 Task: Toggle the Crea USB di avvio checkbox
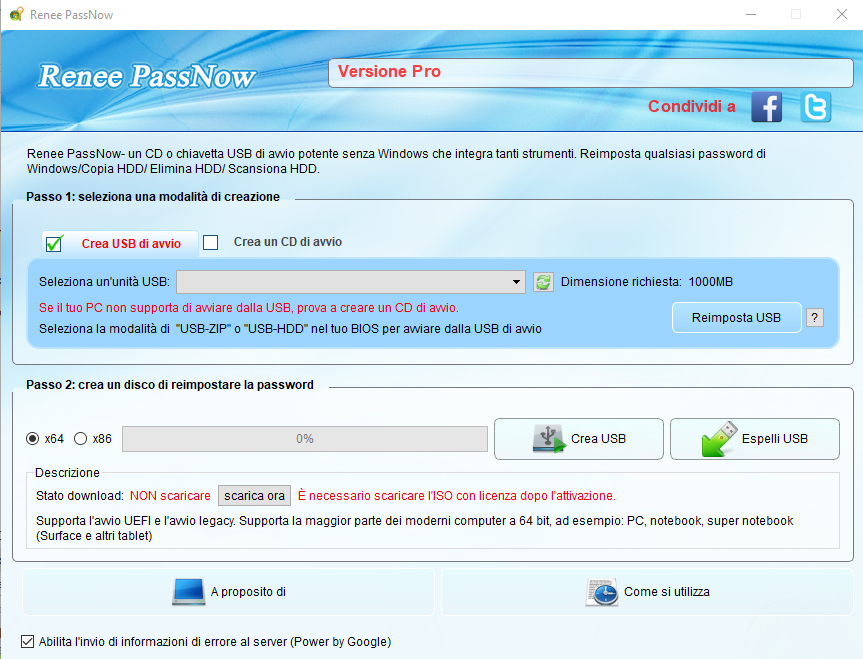pos(54,243)
